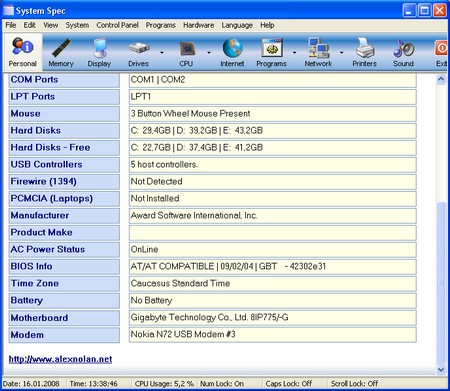This screenshot has height=391, width=450.
Task: Select the No Battery value field
Action: 273,301
